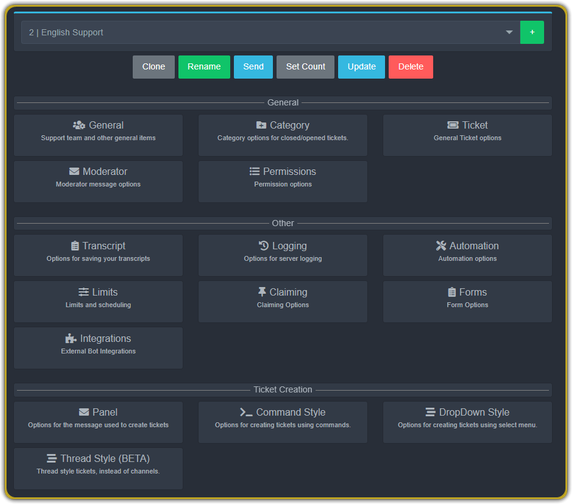The height and width of the screenshot is (504, 572).
Task: Open the Permissions options tile
Action: (x=283, y=181)
